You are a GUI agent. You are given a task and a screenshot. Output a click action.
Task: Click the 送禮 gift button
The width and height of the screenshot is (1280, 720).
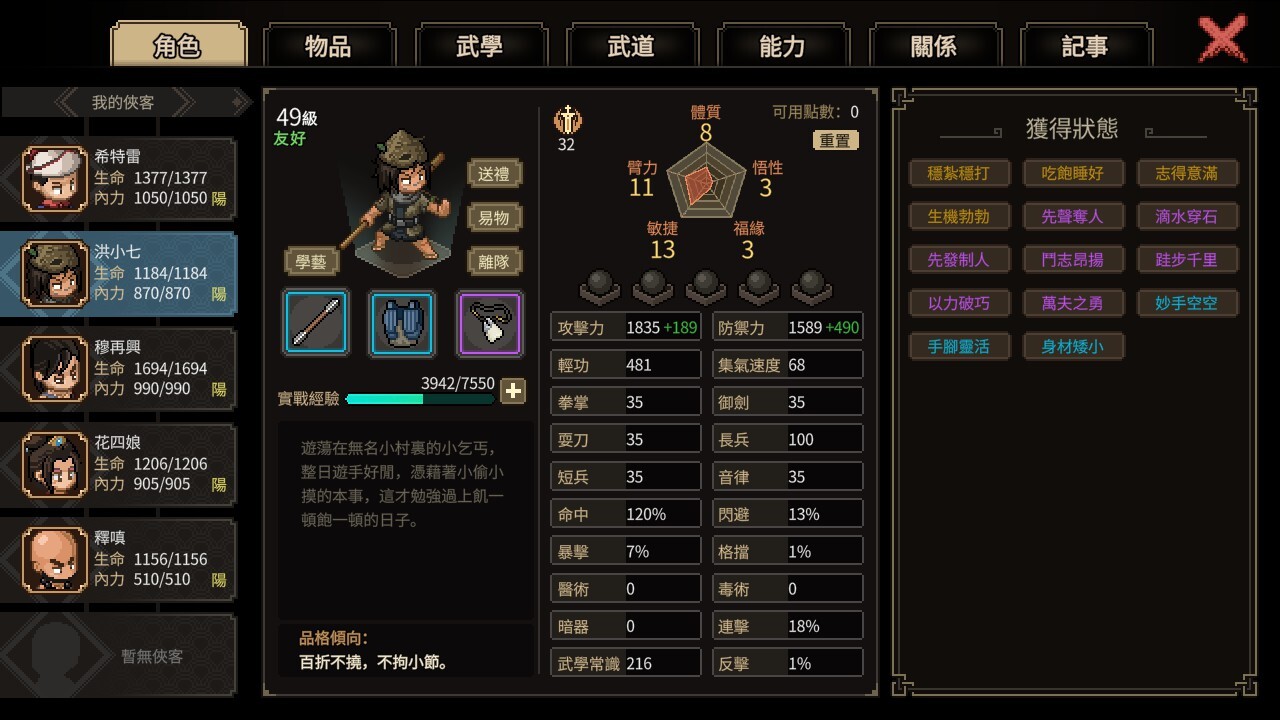[494, 174]
